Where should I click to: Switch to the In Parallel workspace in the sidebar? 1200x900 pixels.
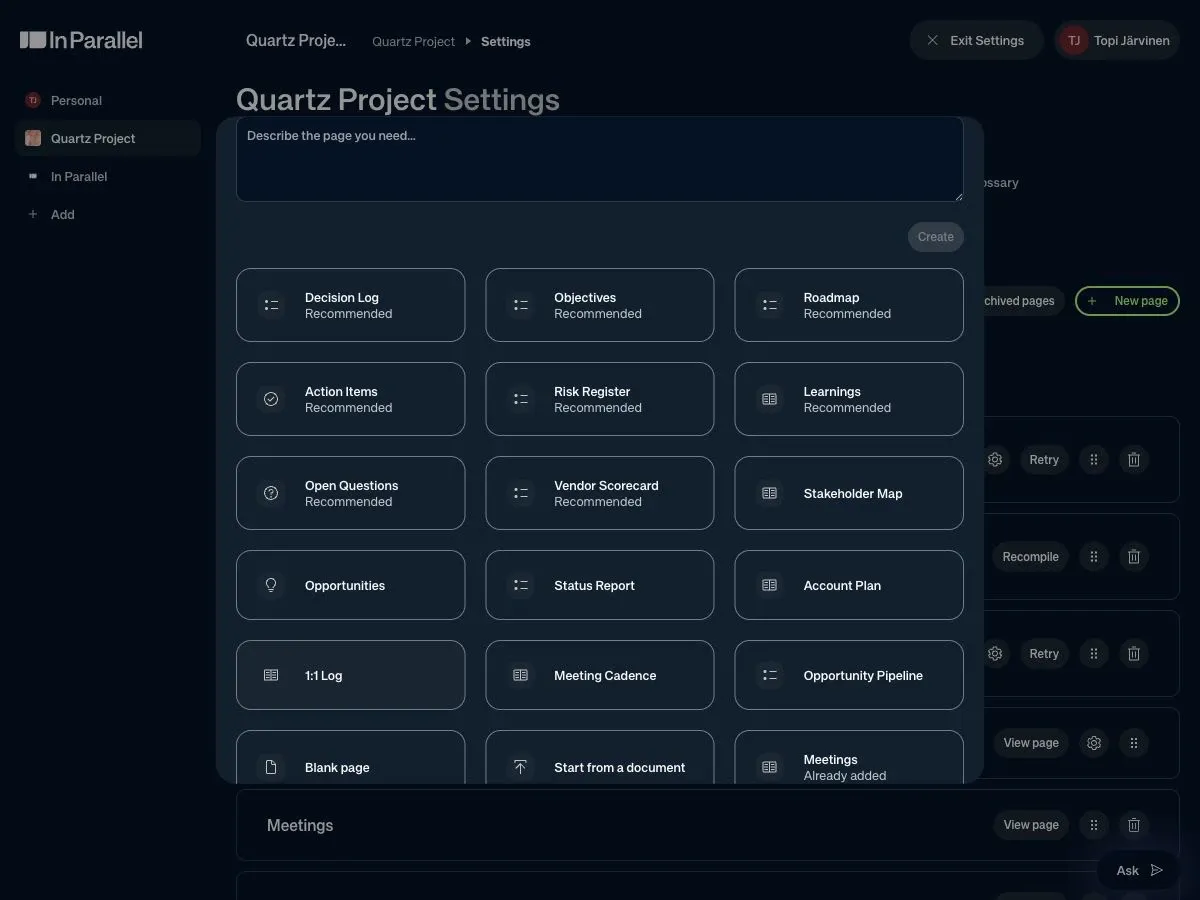tap(108, 176)
